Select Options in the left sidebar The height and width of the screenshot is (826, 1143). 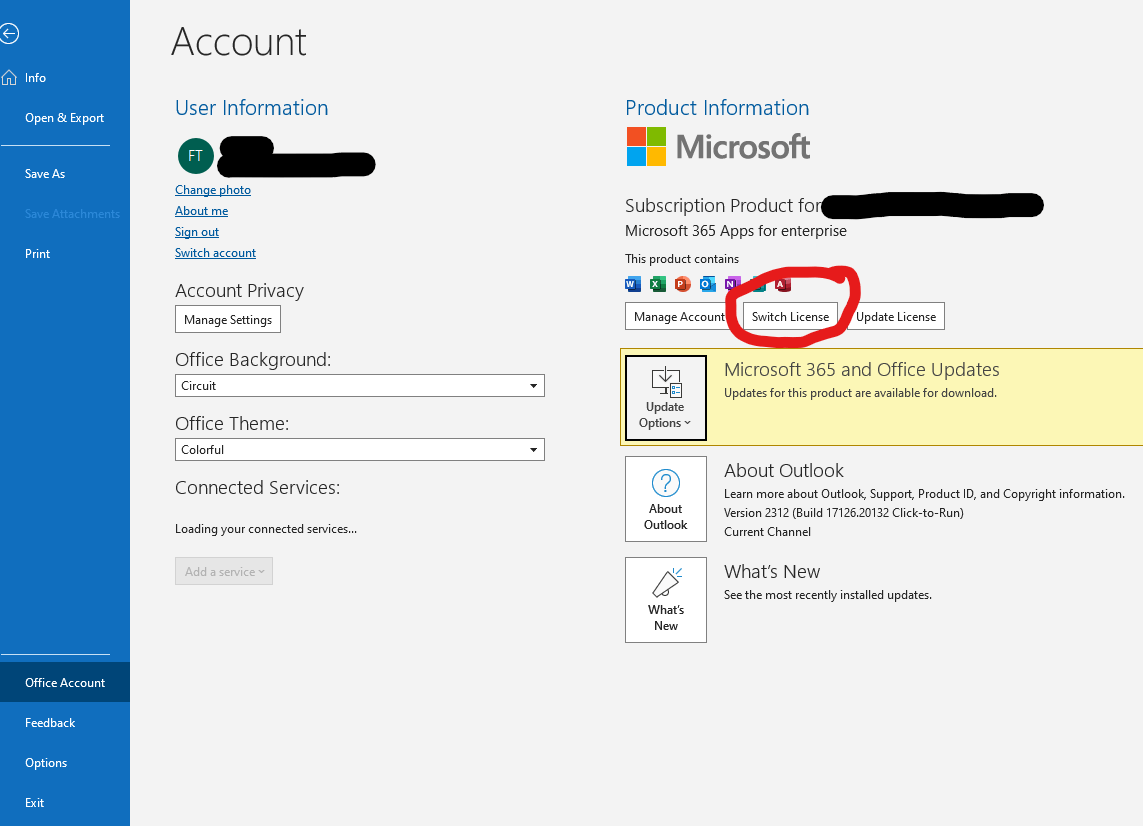click(x=46, y=762)
